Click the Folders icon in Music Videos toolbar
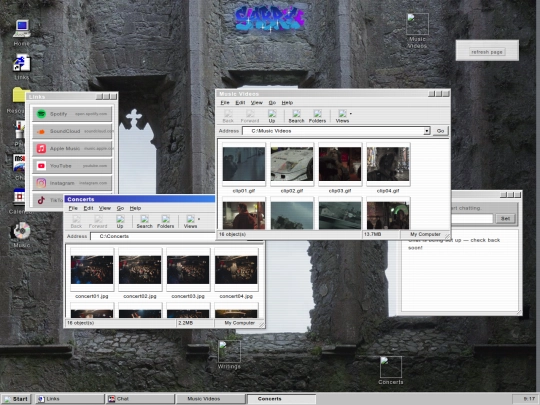Image resolution: width=540 pixels, height=405 pixels. 317,116
